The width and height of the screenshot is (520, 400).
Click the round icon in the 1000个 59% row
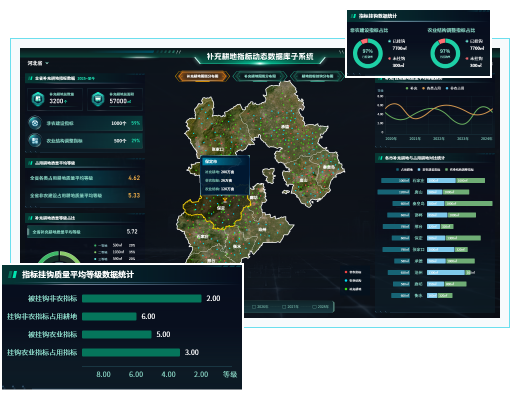[35, 123]
